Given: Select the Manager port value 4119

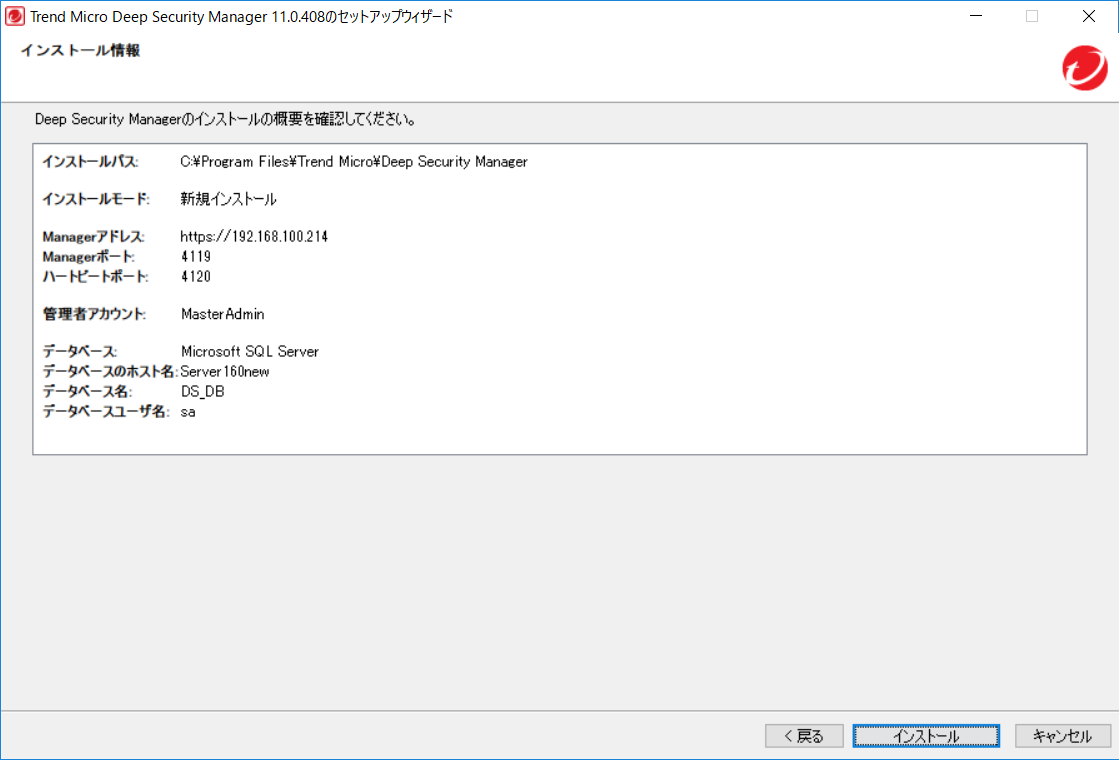Looking at the screenshot, I should click(x=196, y=256).
